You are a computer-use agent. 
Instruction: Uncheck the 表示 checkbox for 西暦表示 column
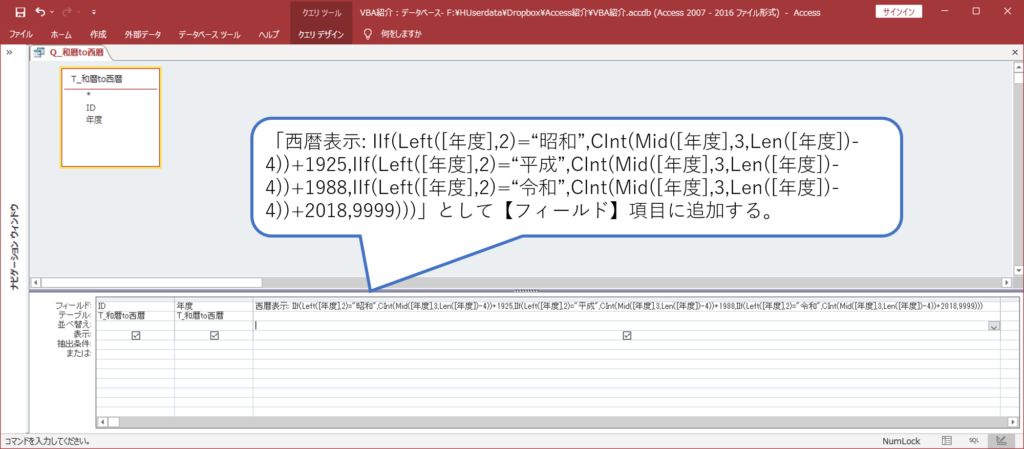click(627, 335)
